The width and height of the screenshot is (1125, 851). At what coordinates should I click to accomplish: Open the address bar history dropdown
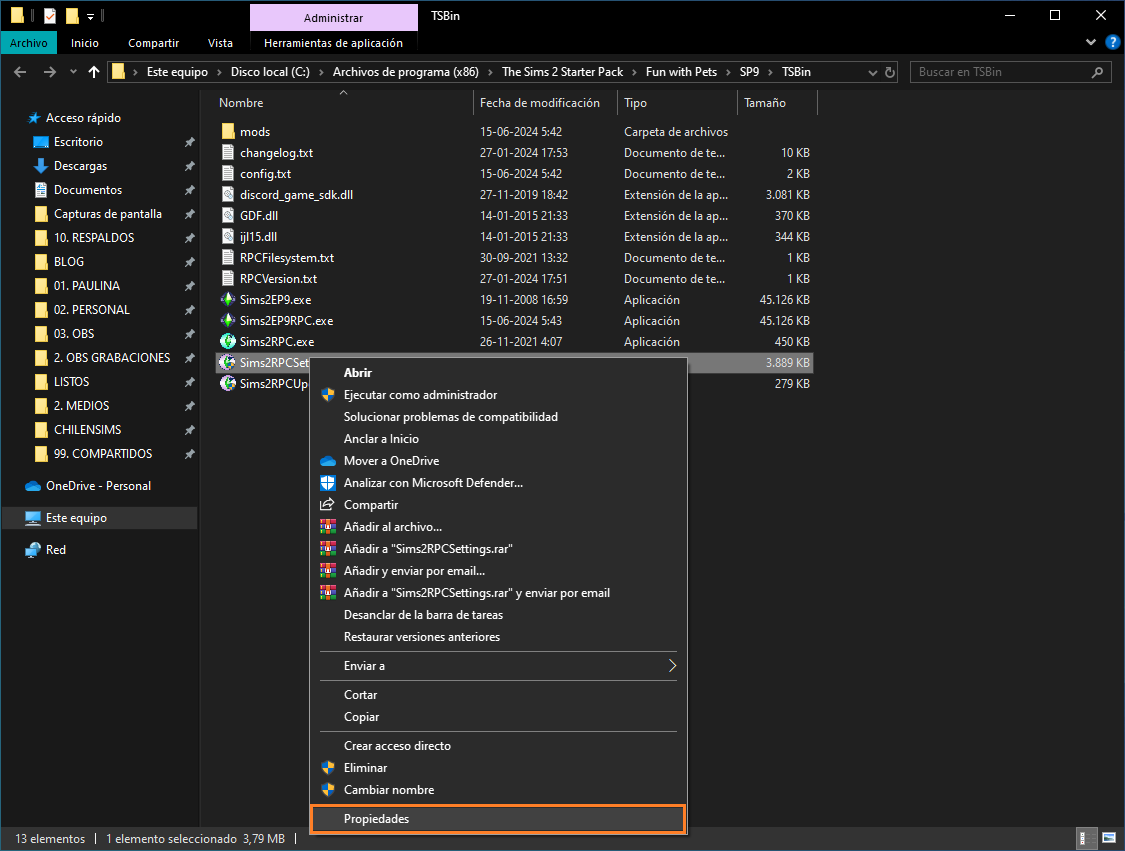[868, 72]
